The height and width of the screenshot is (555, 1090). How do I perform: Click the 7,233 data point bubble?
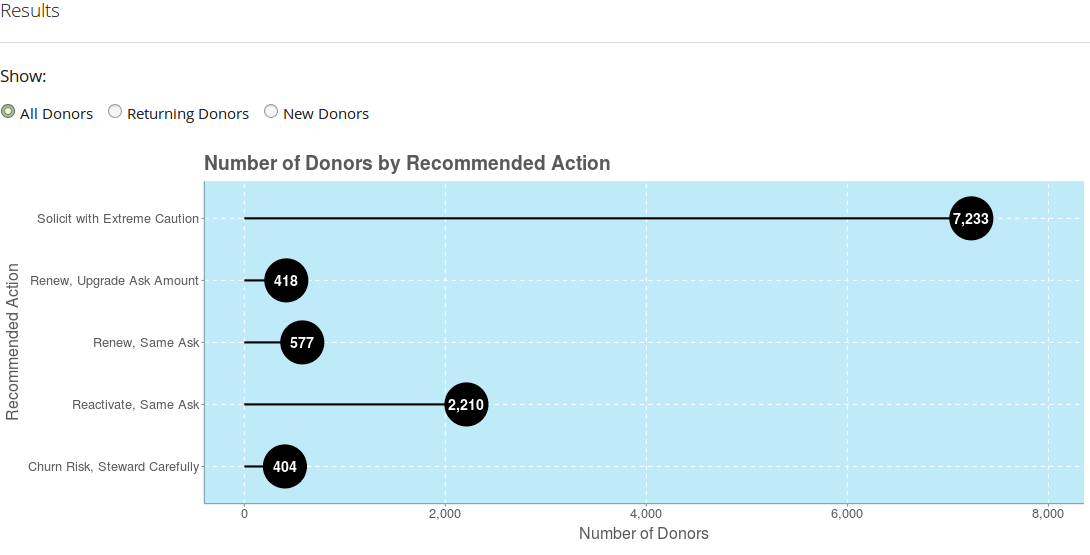tap(970, 219)
